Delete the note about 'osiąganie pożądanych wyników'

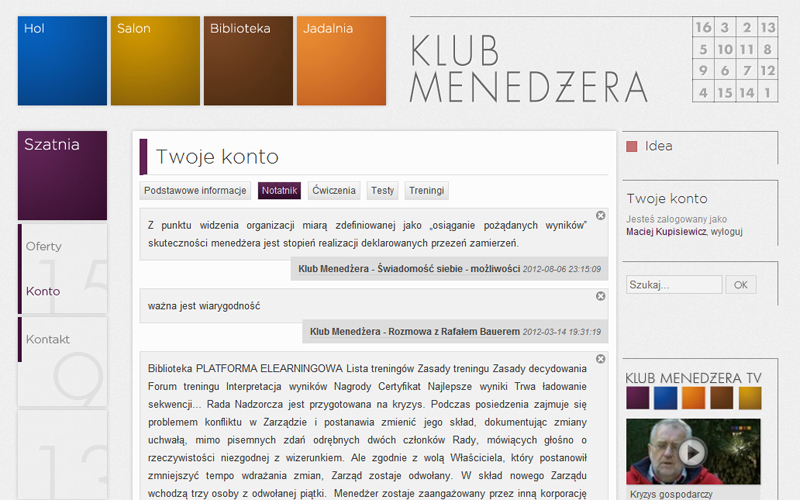[x=601, y=215]
